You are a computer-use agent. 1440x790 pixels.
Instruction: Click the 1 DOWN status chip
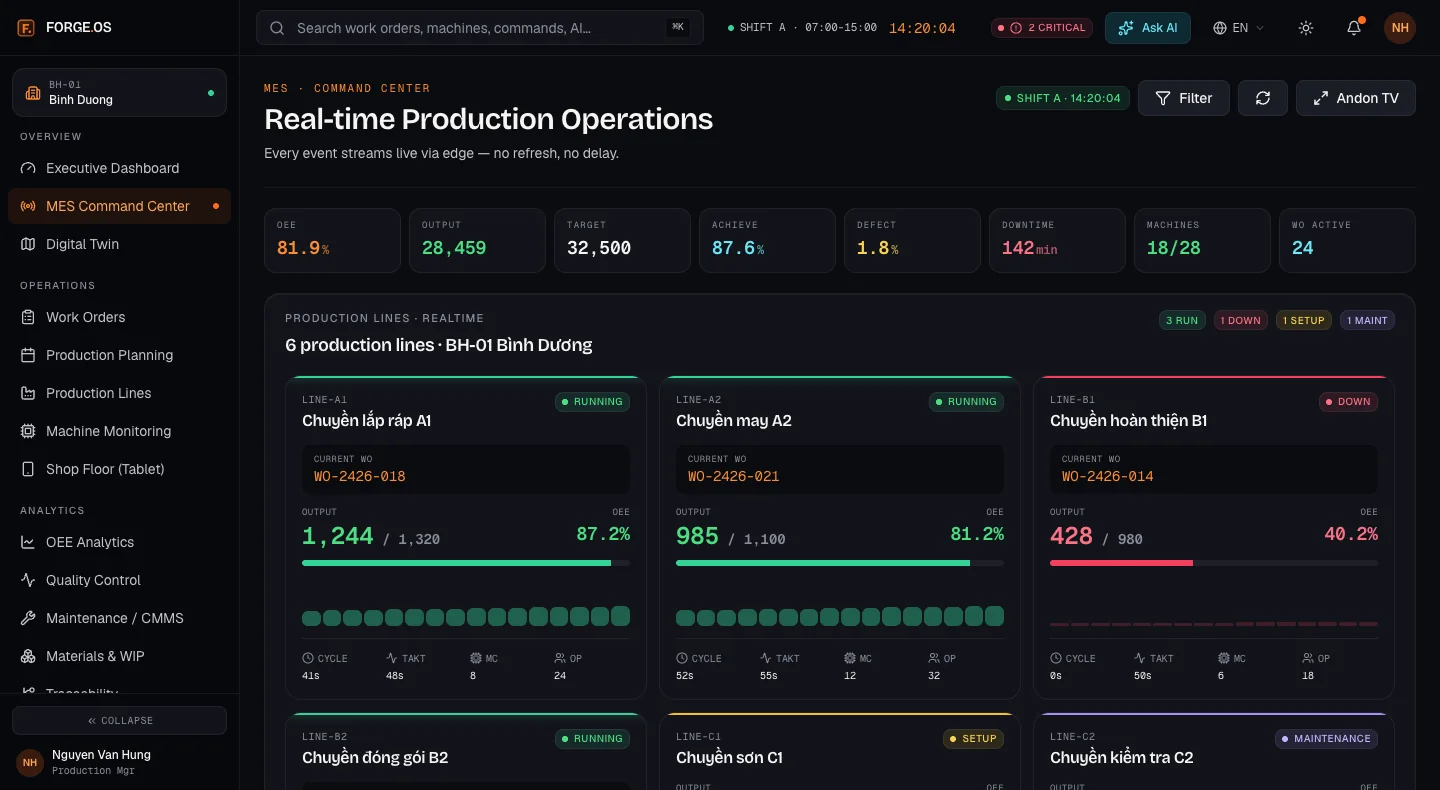pyautogui.click(x=1240, y=321)
